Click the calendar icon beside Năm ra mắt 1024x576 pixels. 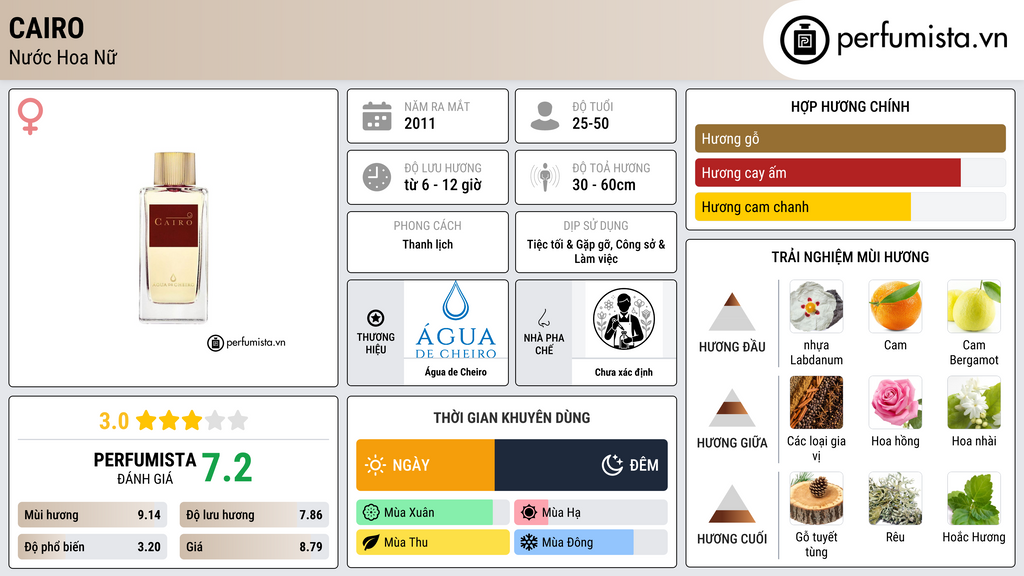pyautogui.click(x=377, y=116)
